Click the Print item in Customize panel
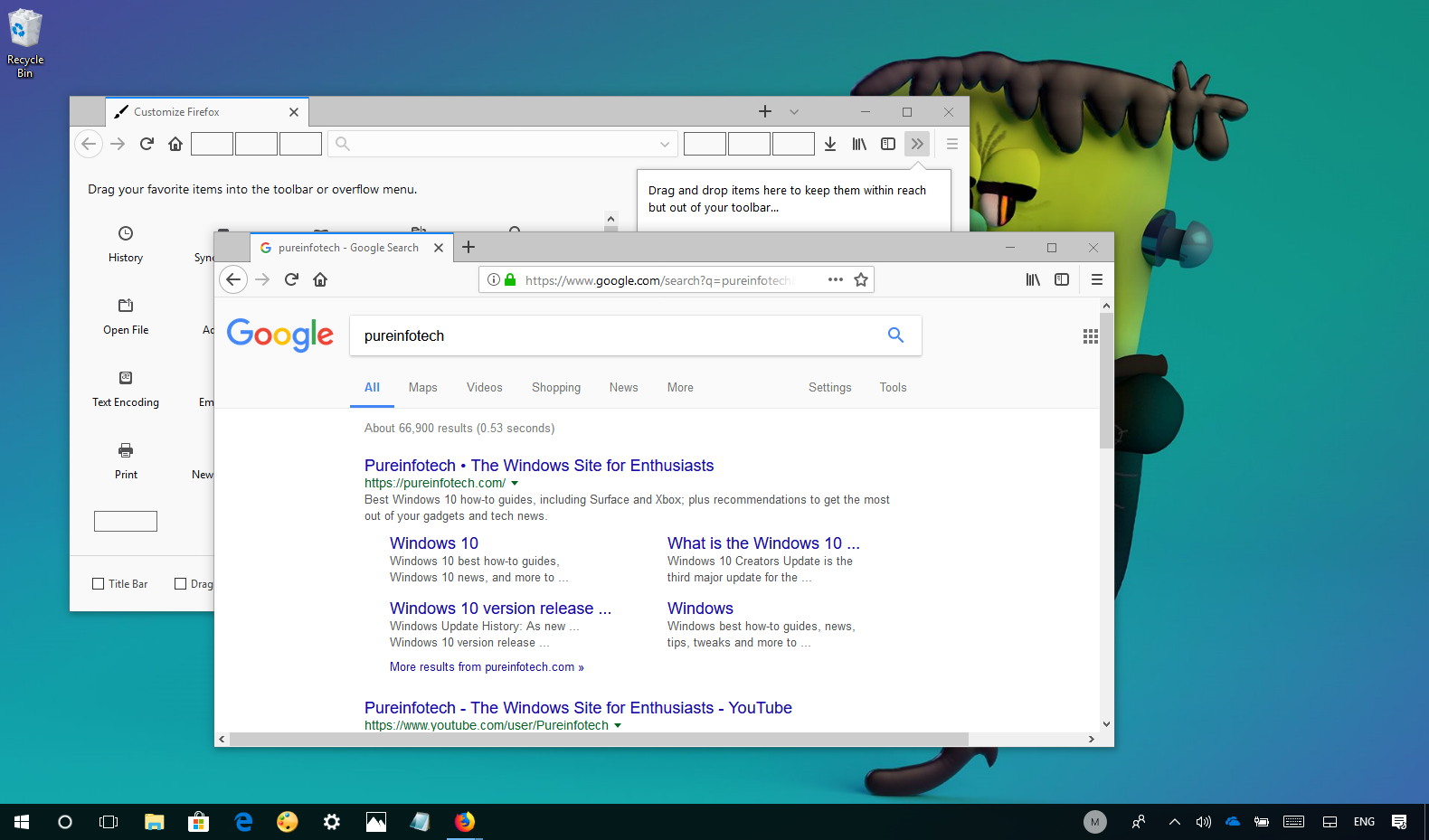The image size is (1429, 840). point(126,459)
